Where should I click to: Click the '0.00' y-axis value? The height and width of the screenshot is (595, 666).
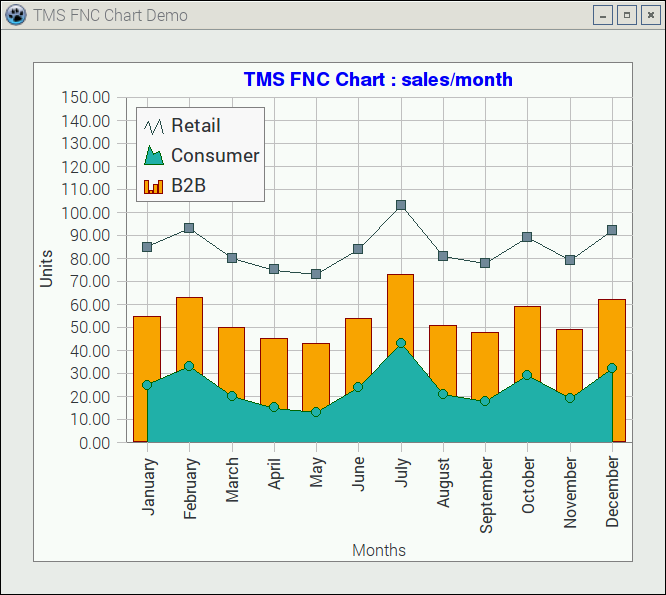[x=94, y=443]
